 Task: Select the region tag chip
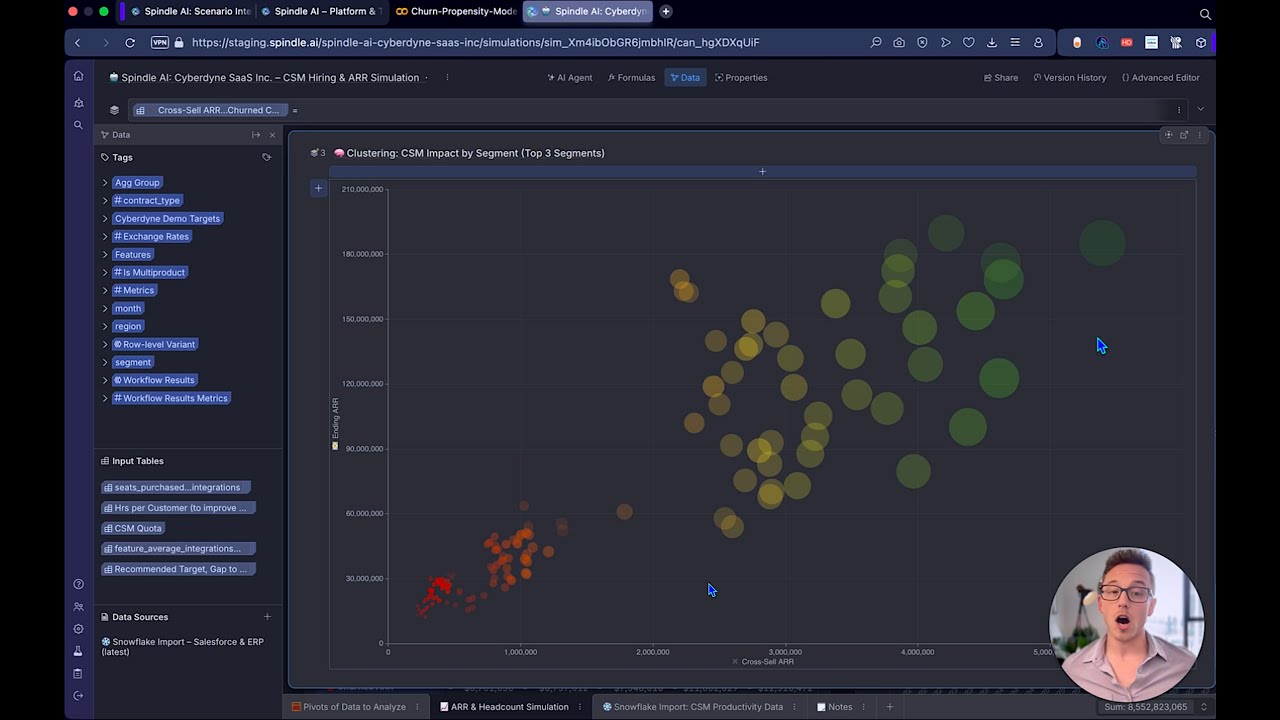[128, 326]
